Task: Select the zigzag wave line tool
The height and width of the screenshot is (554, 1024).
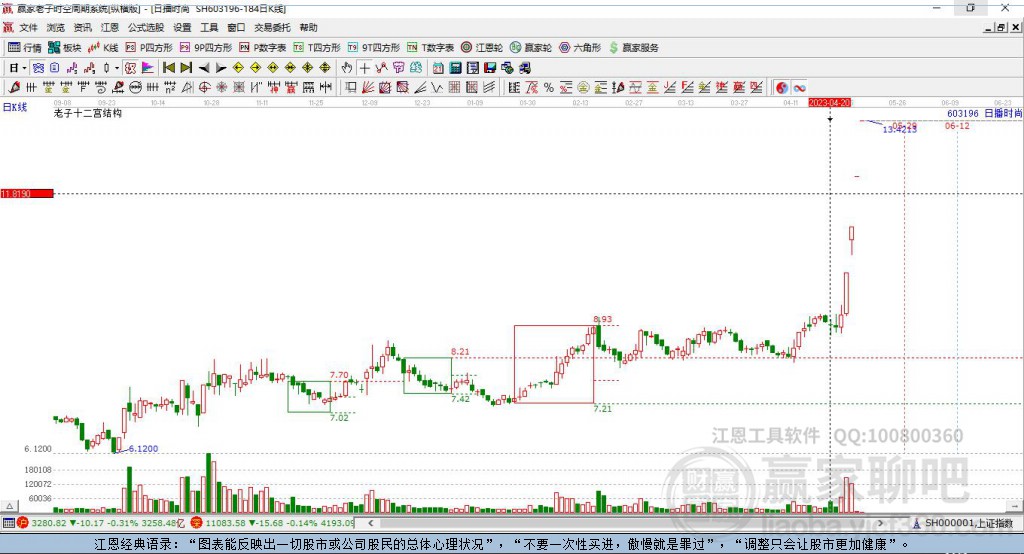Action: tap(437, 88)
